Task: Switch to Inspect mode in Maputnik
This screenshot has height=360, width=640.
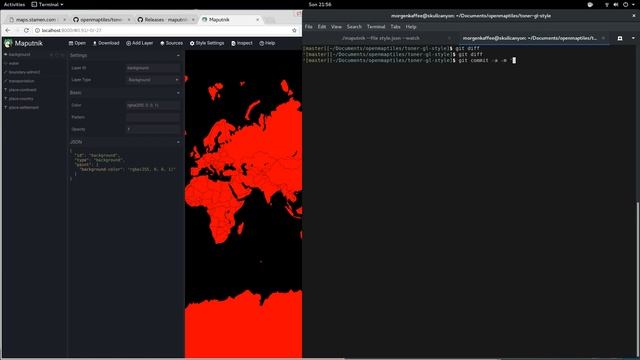Action: pyautogui.click(x=242, y=43)
